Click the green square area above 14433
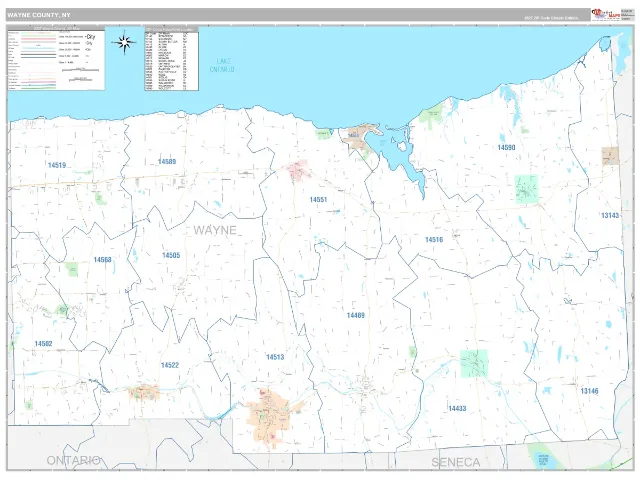 (x=474, y=363)
